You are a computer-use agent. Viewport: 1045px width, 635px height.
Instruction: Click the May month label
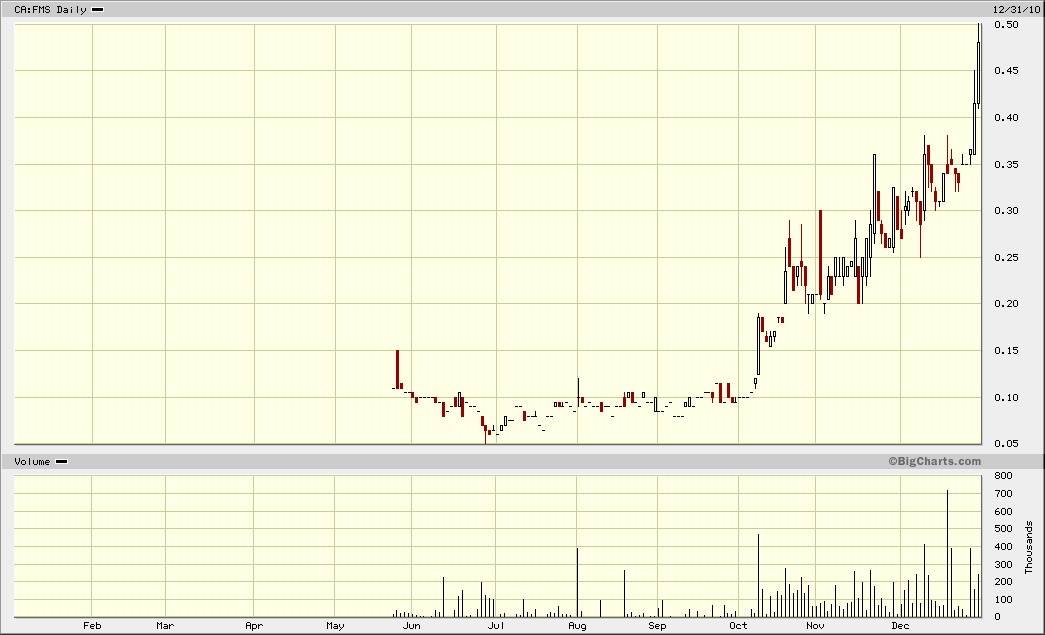pyautogui.click(x=335, y=626)
